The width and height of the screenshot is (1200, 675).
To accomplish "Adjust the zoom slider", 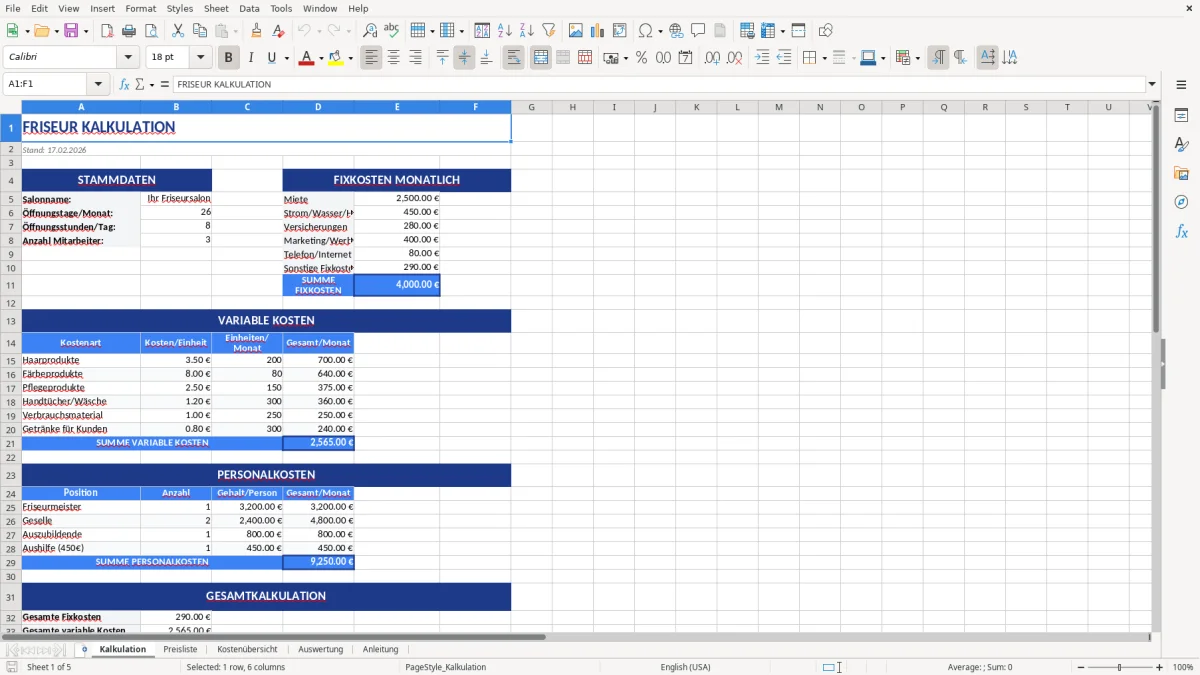I will 1117,667.
